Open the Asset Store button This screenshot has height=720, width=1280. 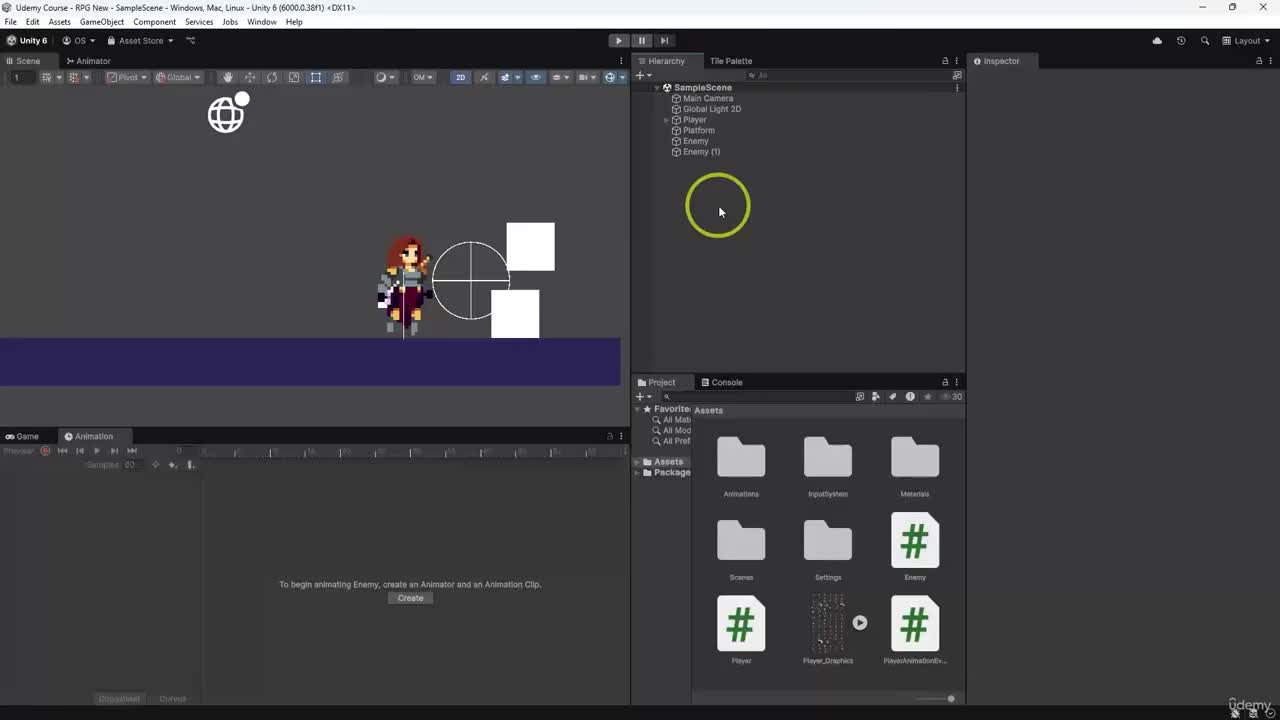pyautogui.click(x=140, y=41)
